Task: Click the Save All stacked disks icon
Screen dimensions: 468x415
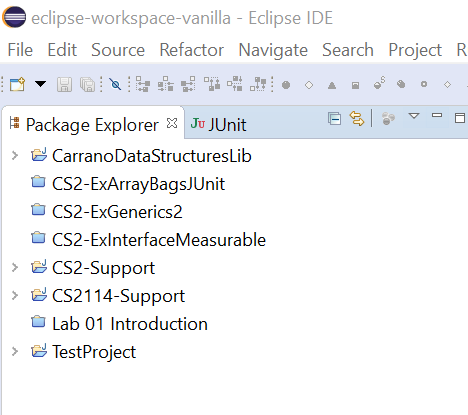Action: (x=87, y=84)
